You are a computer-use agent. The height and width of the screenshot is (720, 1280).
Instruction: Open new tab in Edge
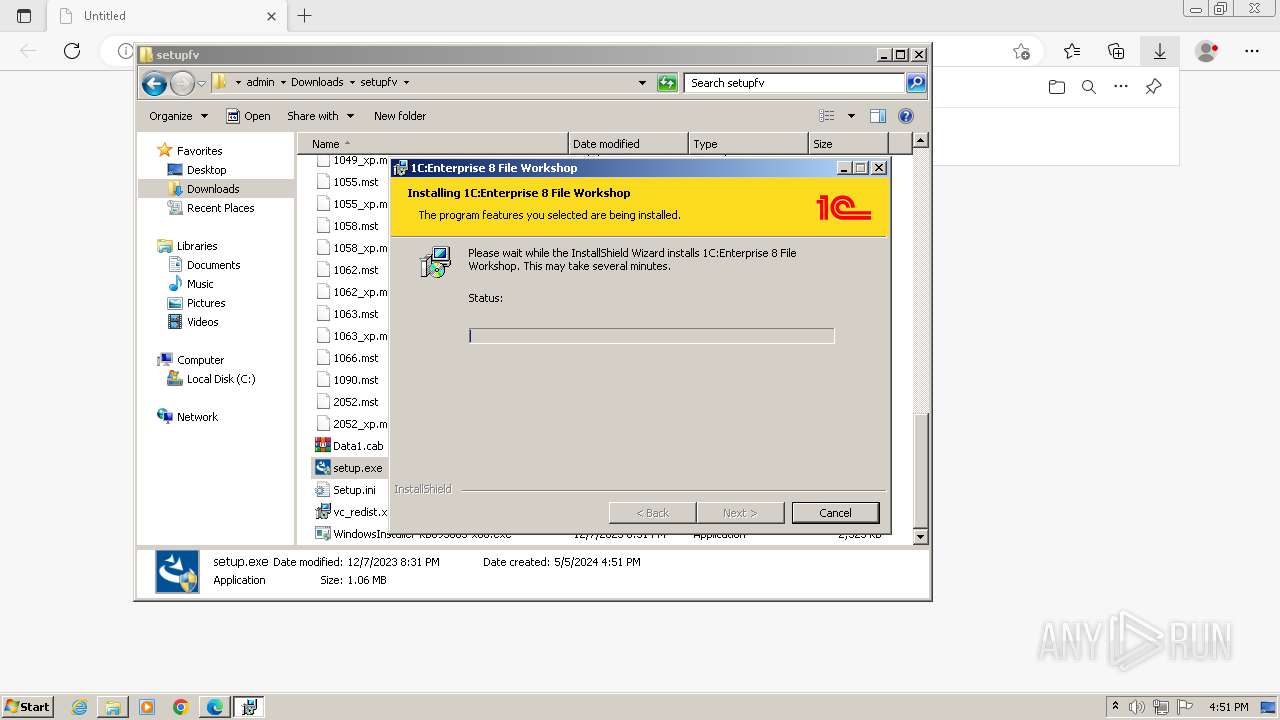pos(305,15)
